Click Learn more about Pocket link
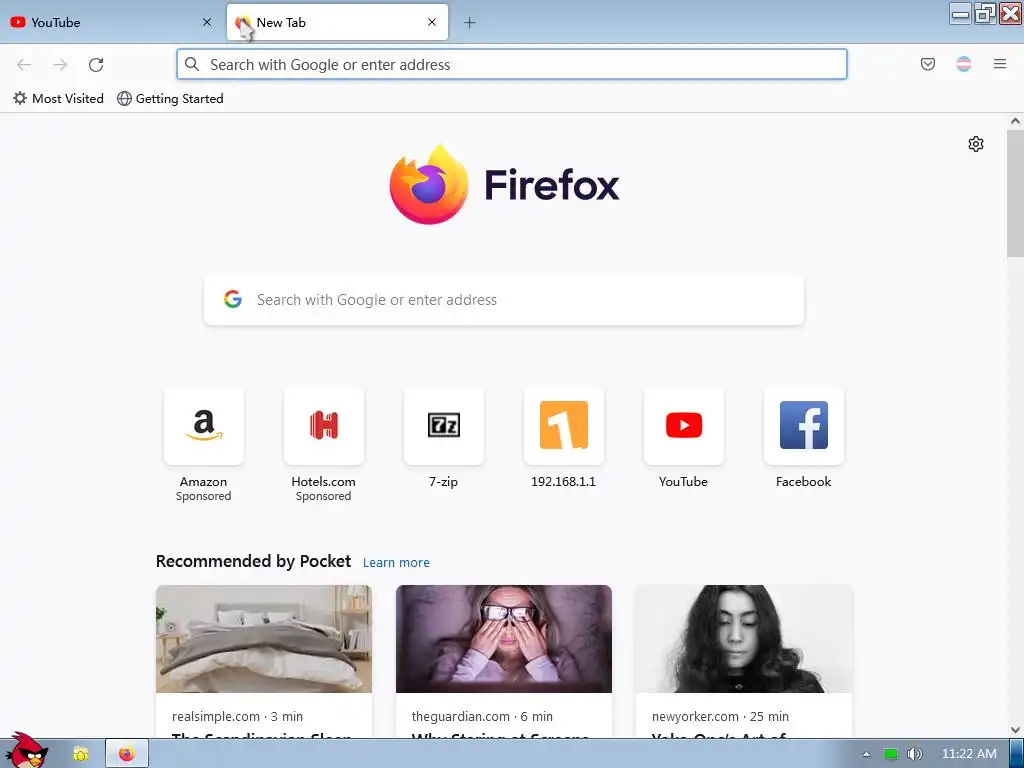 pos(396,562)
